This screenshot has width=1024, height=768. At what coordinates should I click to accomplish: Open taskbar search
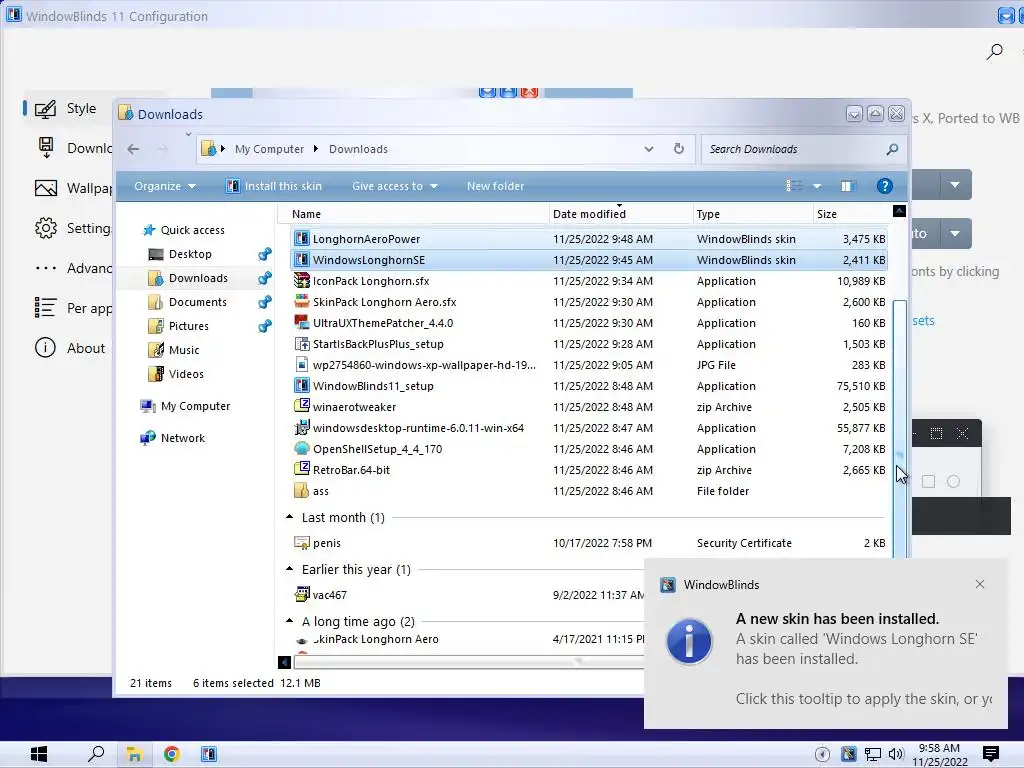pyautogui.click(x=96, y=754)
